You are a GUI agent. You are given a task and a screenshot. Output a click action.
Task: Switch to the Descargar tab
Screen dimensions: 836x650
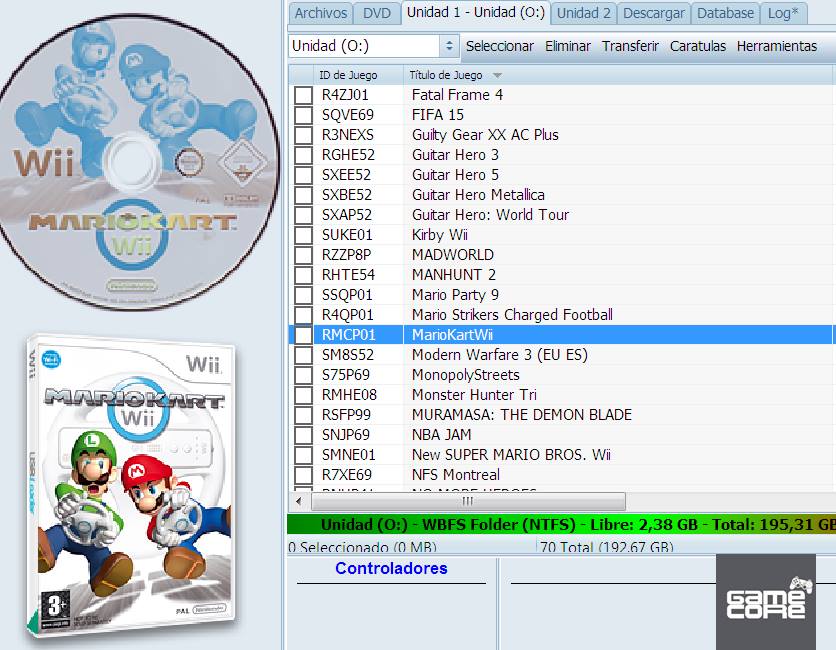point(654,13)
